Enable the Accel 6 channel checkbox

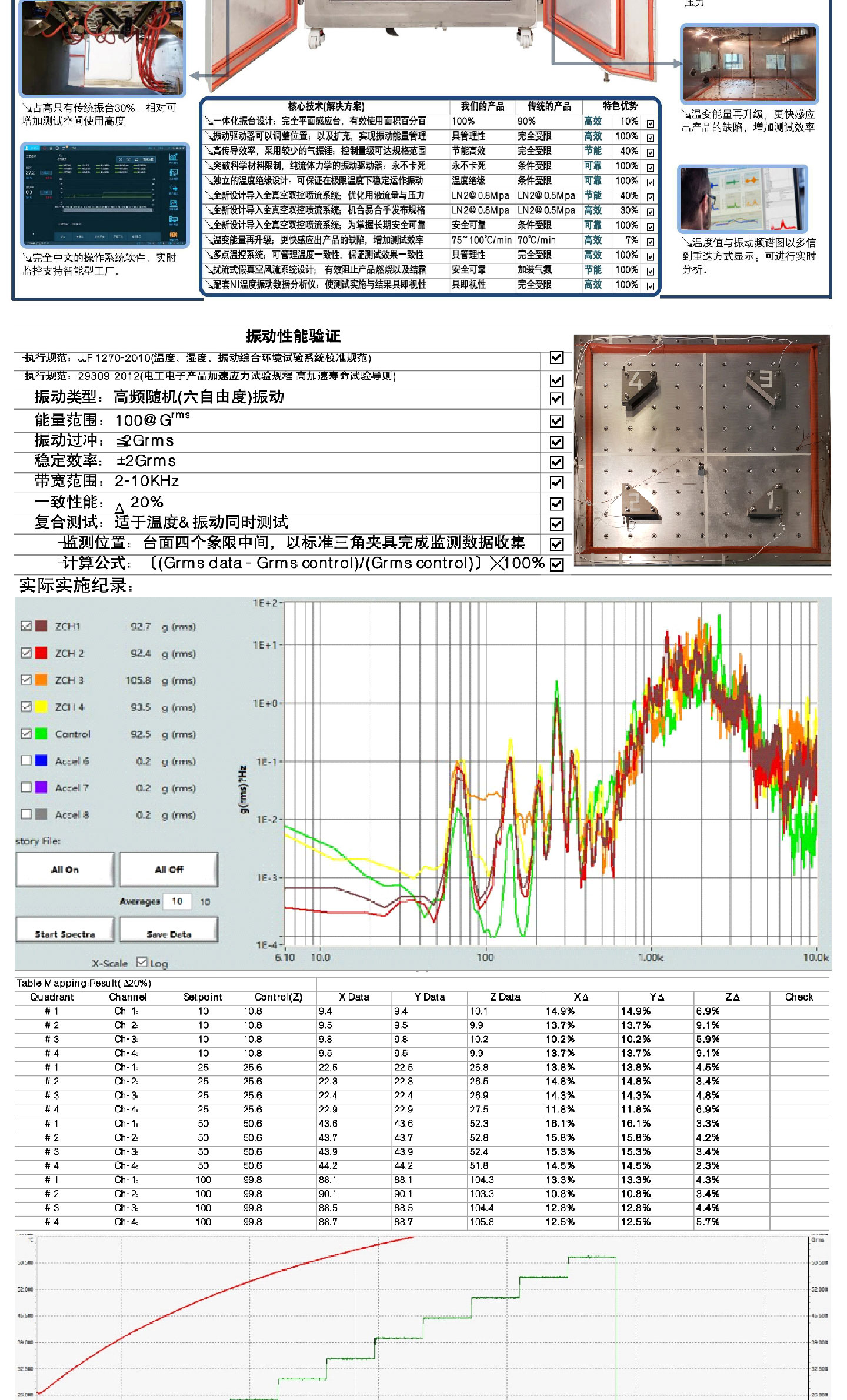coord(26,760)
